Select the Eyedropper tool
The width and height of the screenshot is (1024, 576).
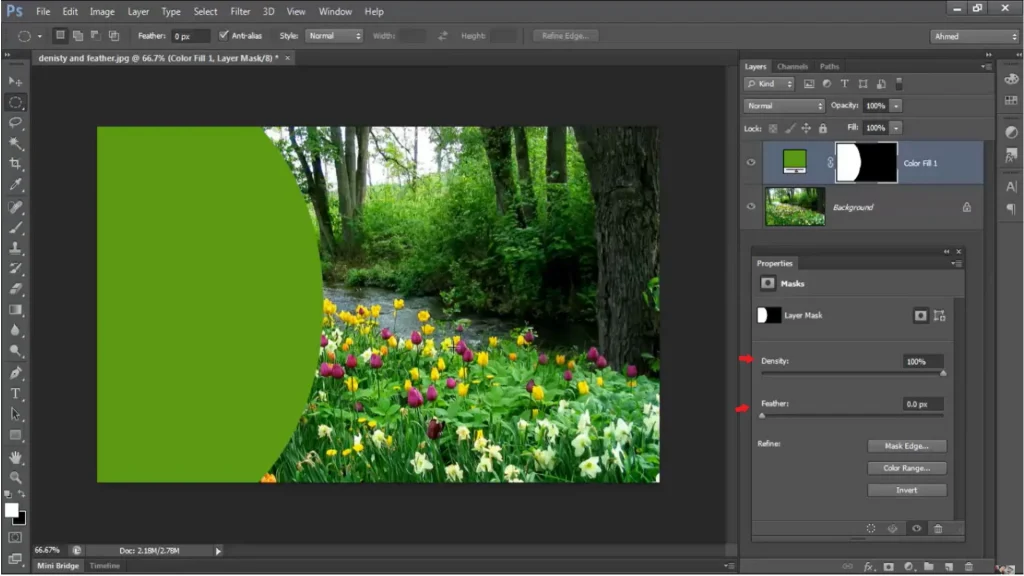coord(16,185)
